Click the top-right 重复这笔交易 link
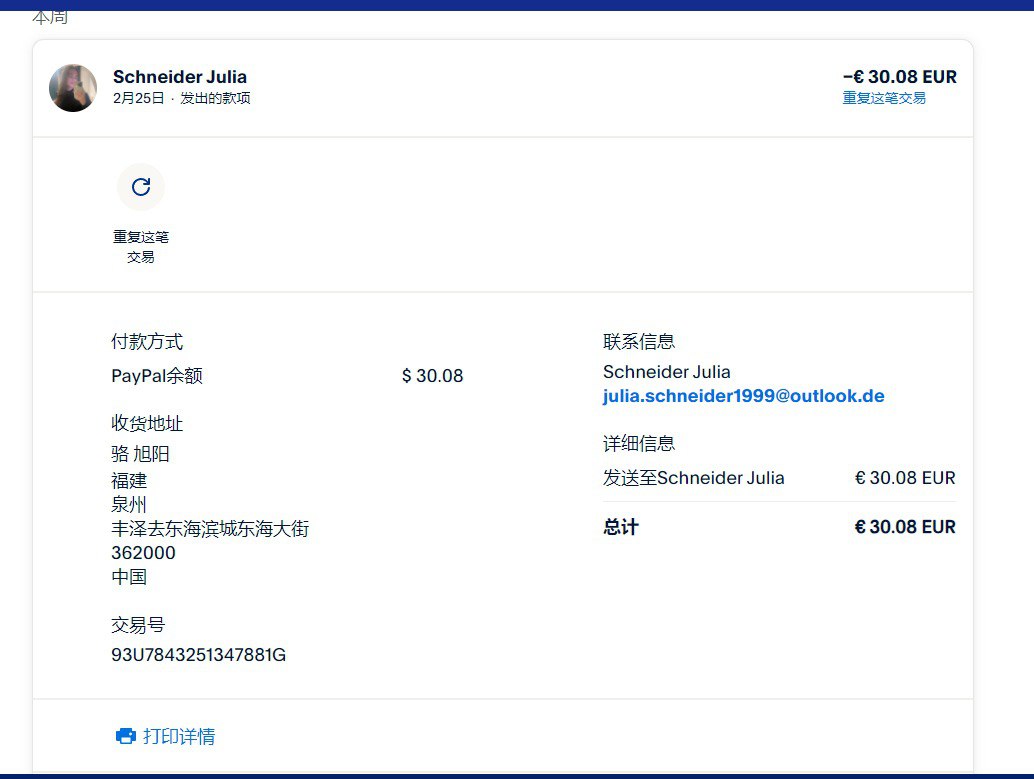Viewport: 1034px width, 779px height. pyautogui.click(x=884, y=98)
